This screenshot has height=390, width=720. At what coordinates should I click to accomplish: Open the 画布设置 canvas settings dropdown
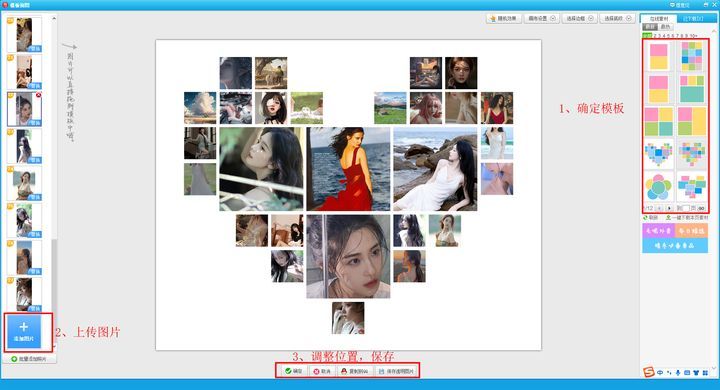541,18
